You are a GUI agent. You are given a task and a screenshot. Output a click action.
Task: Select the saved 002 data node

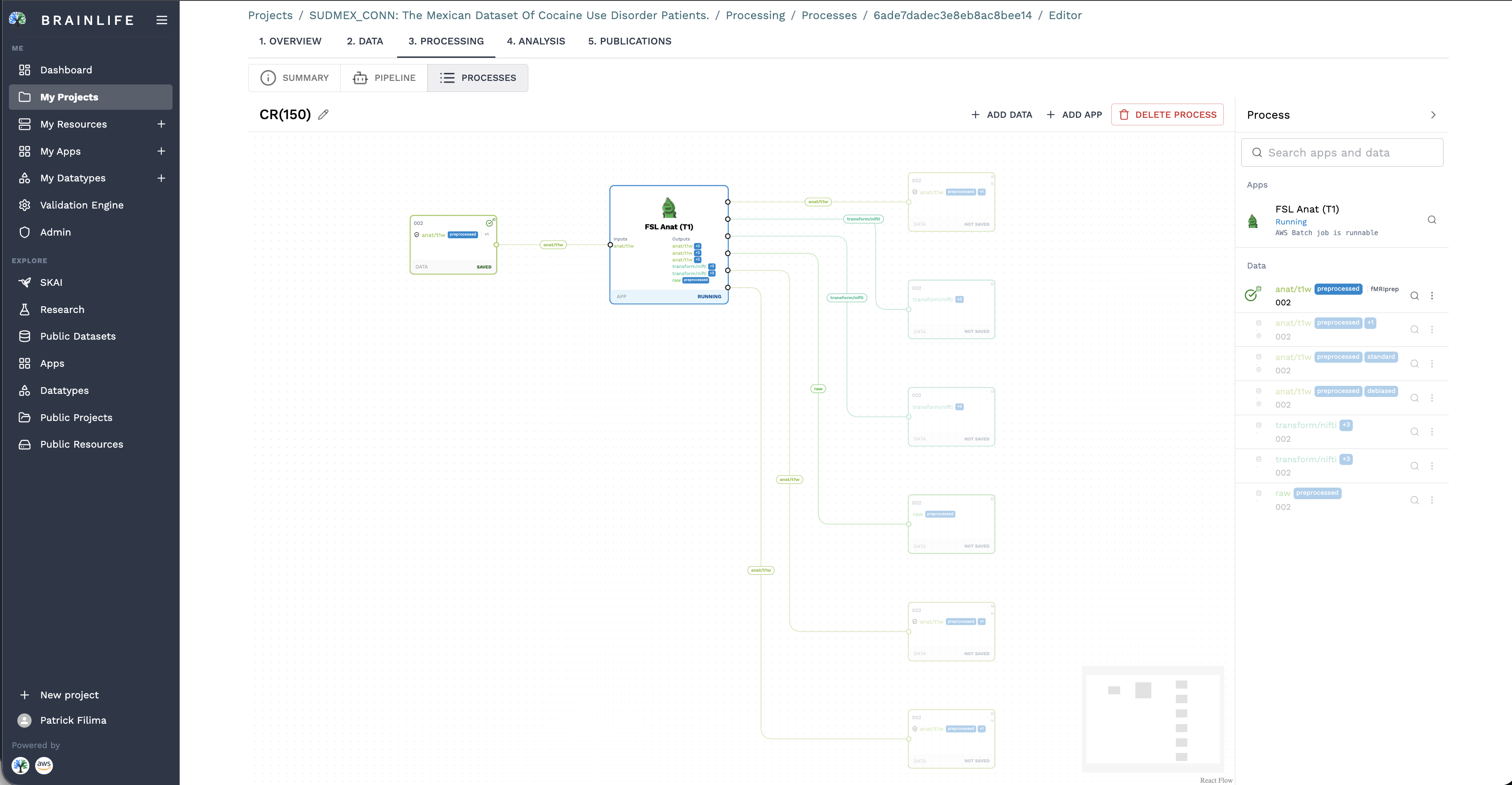[x=453, y=244]
